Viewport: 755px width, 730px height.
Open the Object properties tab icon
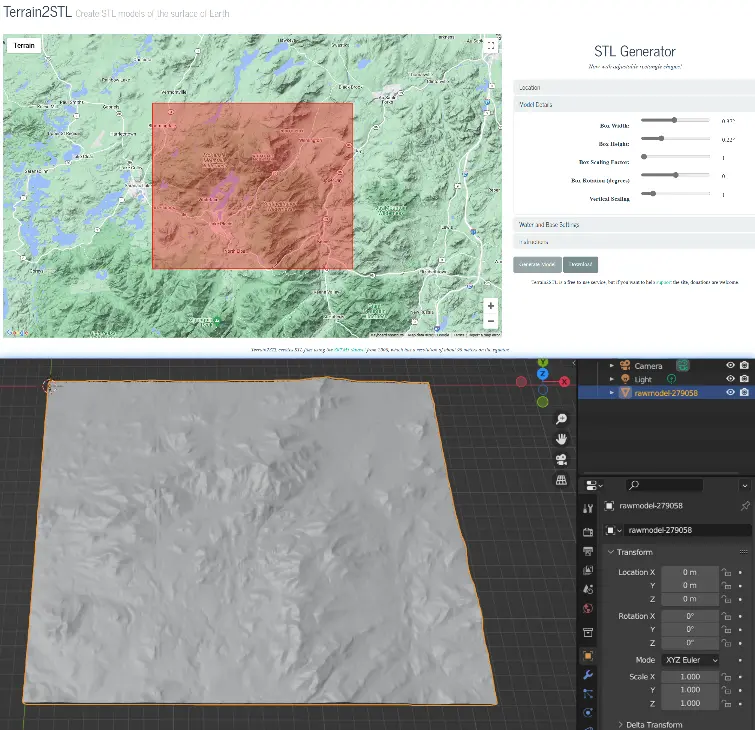click(588, 656)
